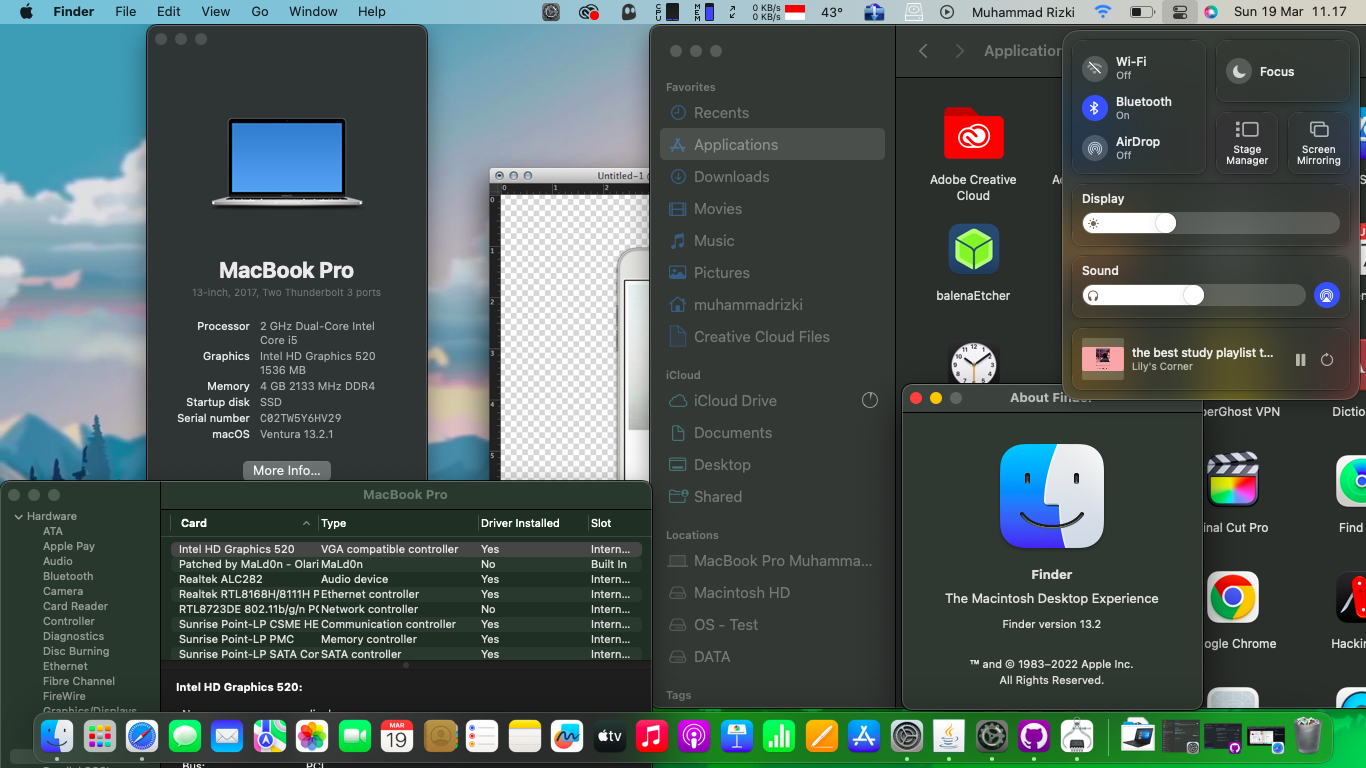
Task: Sort by Card column header
Action: (x=194, y=523)
